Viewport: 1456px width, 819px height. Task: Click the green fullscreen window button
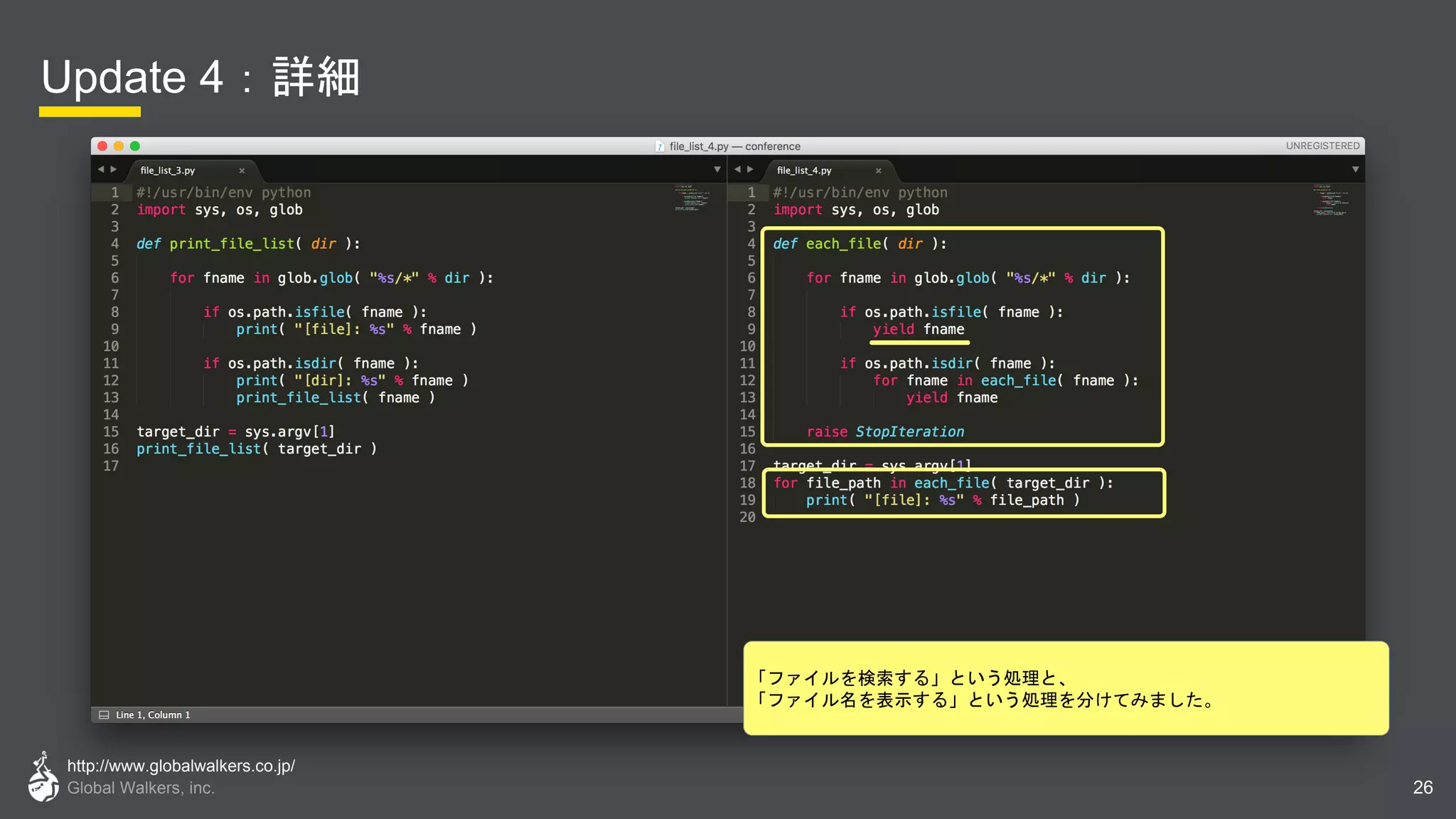(x=135, y=146)
